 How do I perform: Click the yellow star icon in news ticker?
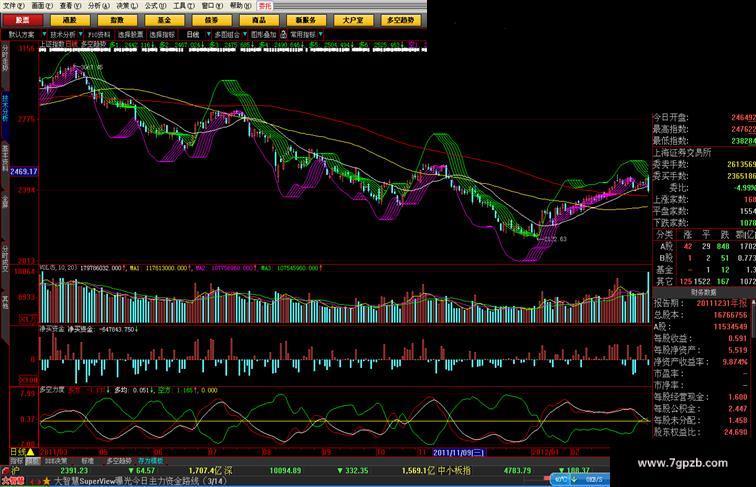click(47, 481)
